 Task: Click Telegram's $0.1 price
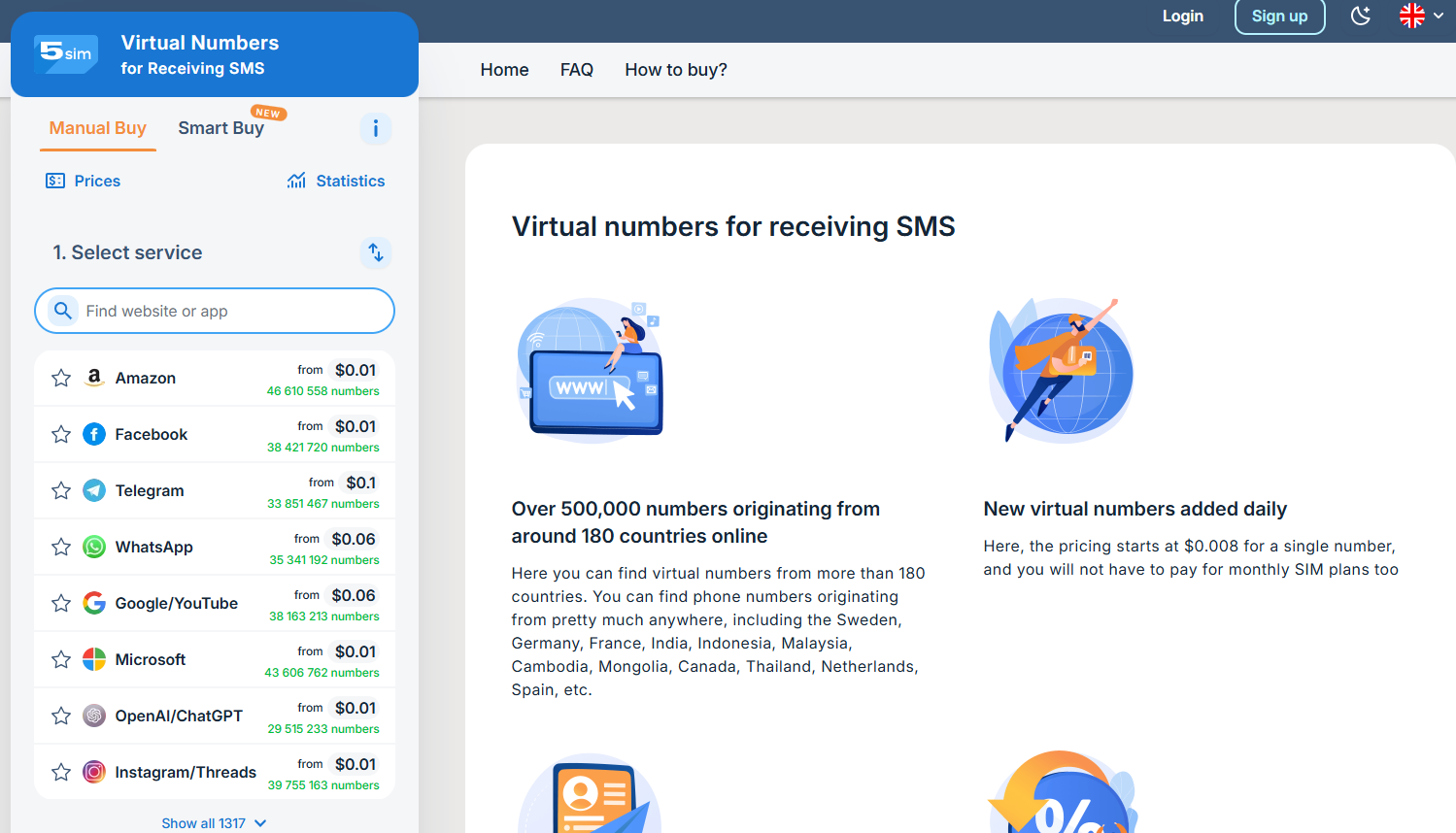(361, 483)
